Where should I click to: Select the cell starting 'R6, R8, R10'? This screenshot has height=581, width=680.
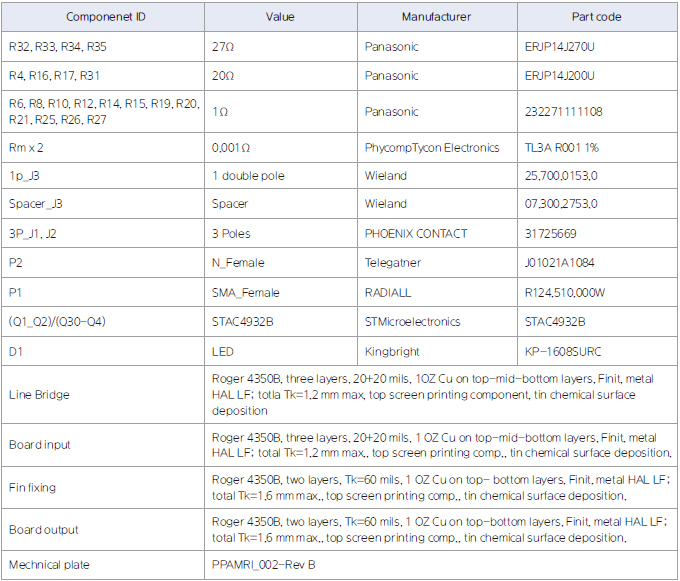104,111
